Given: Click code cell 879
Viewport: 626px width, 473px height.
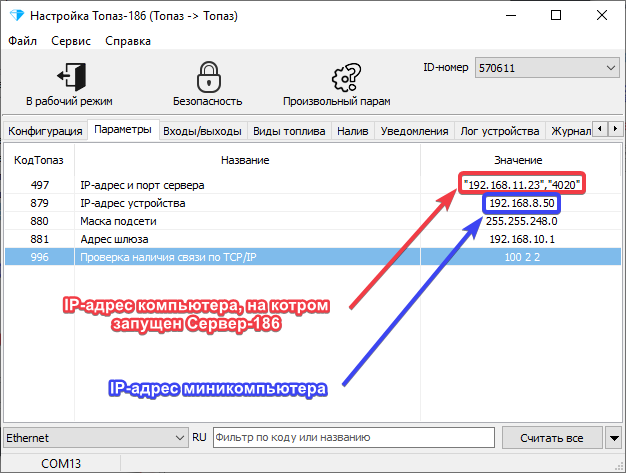Looking at the screenshot, I should [x=40, y=203].
